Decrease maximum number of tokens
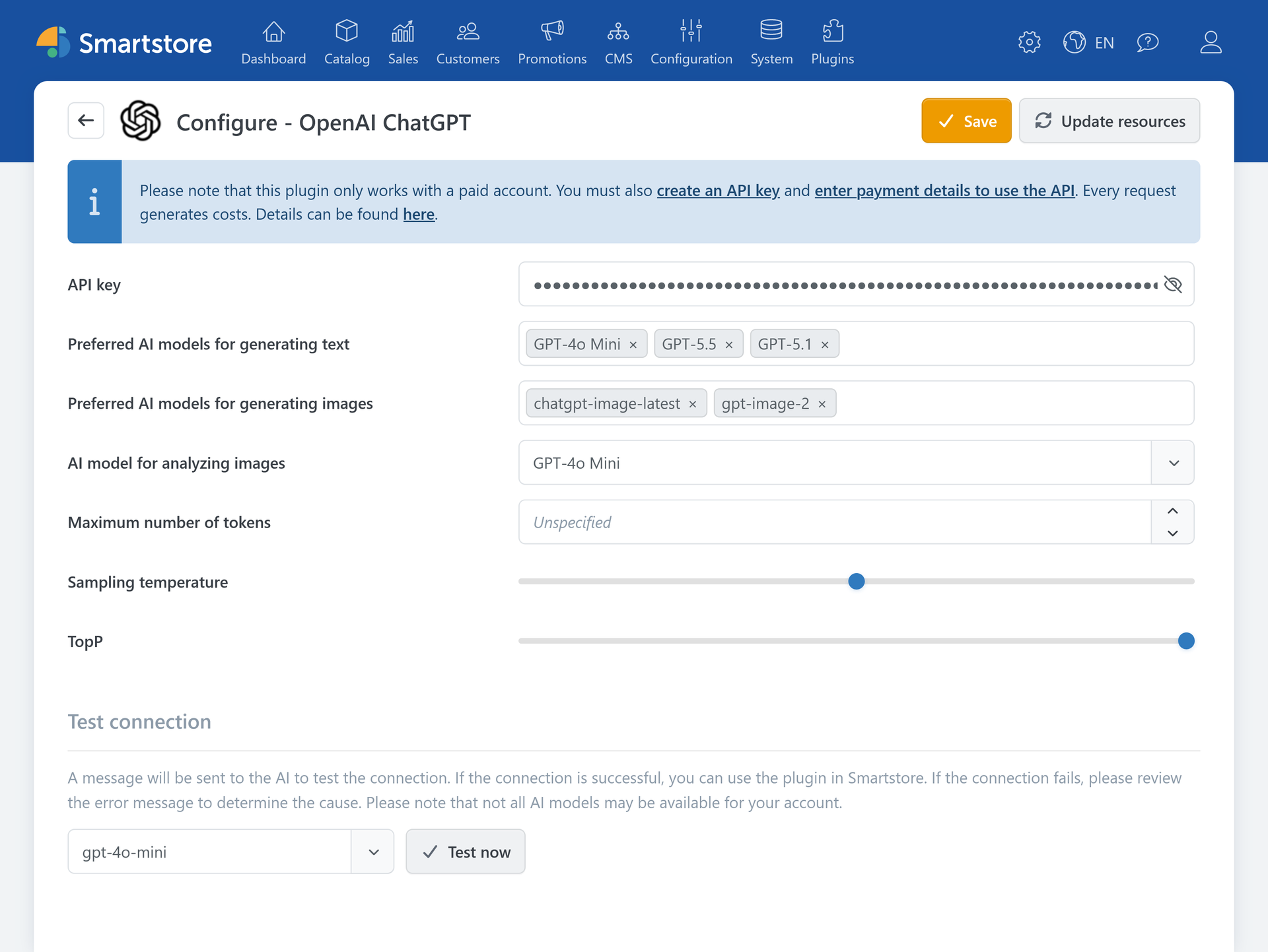 coord(1173,533)
